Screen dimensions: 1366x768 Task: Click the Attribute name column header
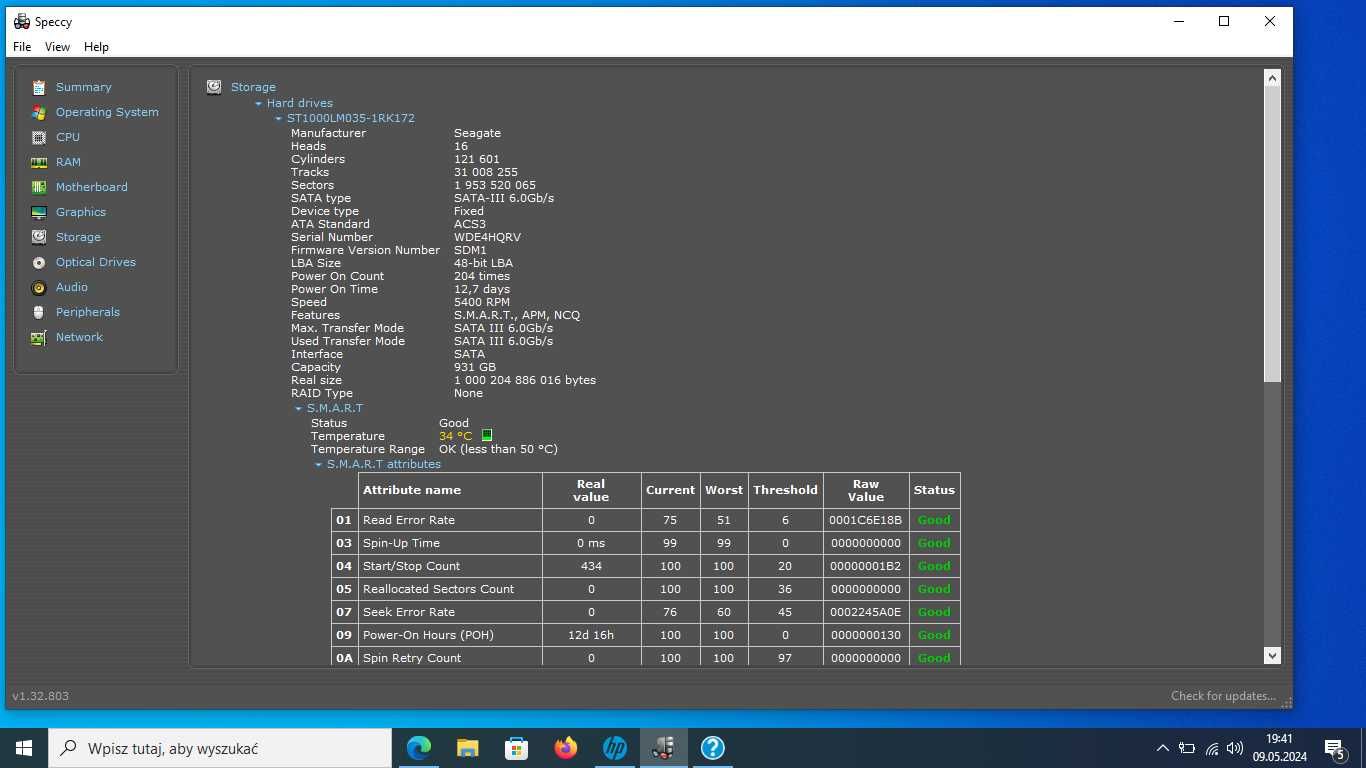[450, 490]
